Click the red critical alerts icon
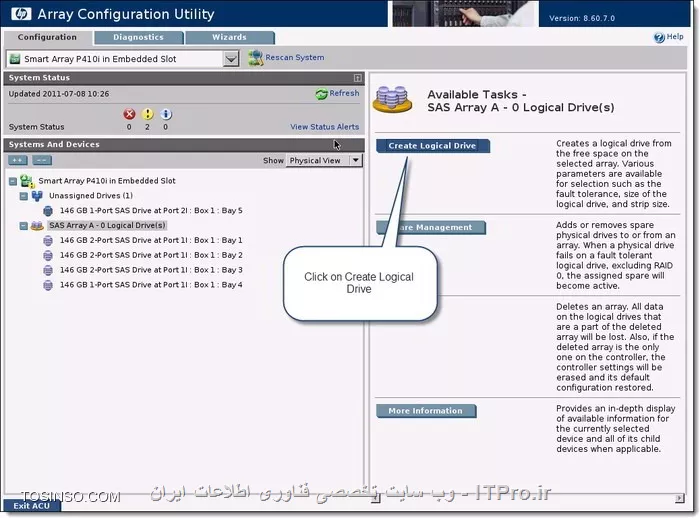This screenshot has width=700, height=518. point(129,114)
